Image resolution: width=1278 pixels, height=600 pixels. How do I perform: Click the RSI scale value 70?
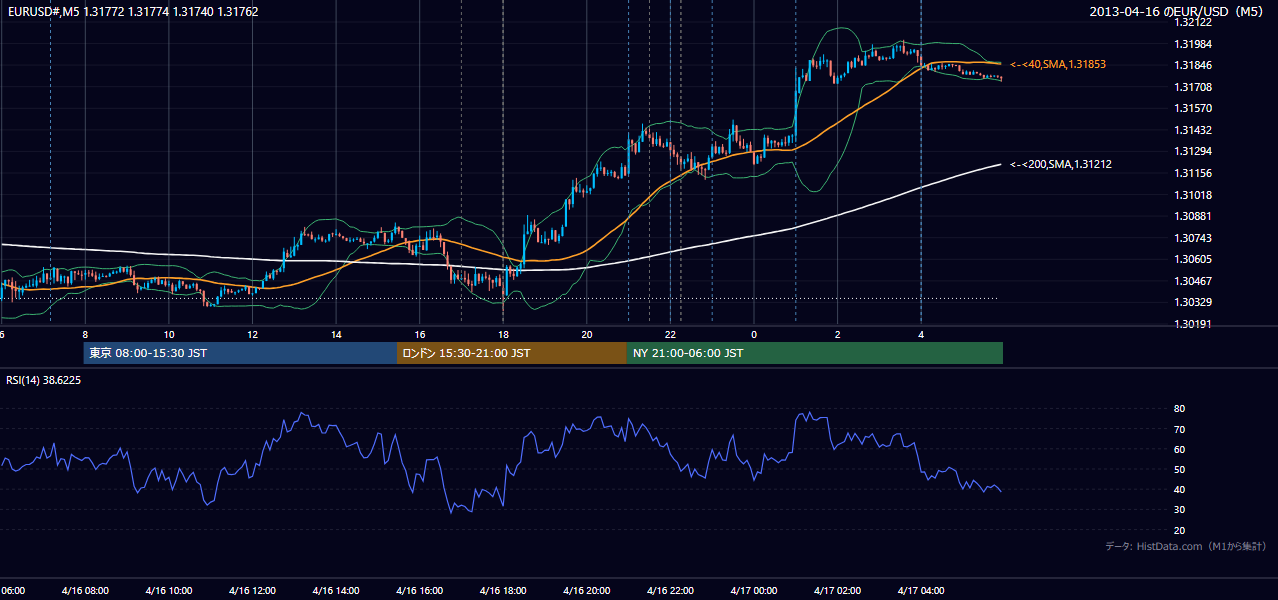coord(1180,429)
